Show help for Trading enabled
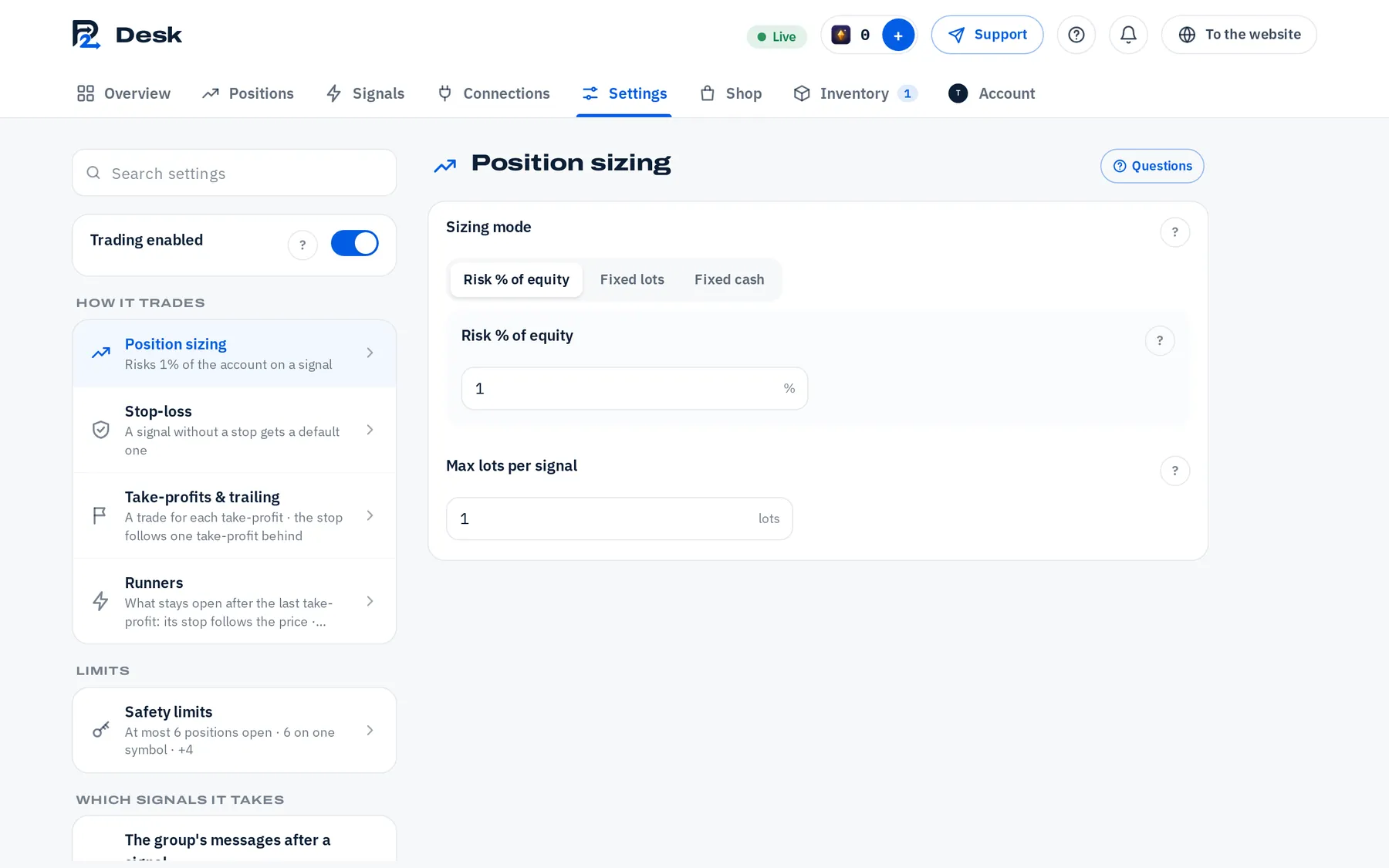 (302, 245)
